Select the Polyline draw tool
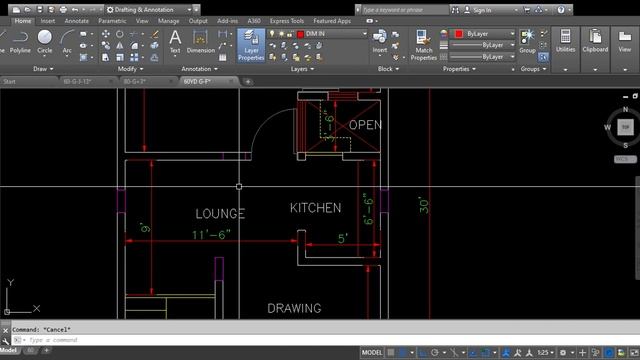Screen dimensions: 640x360 tap(20, 42)
